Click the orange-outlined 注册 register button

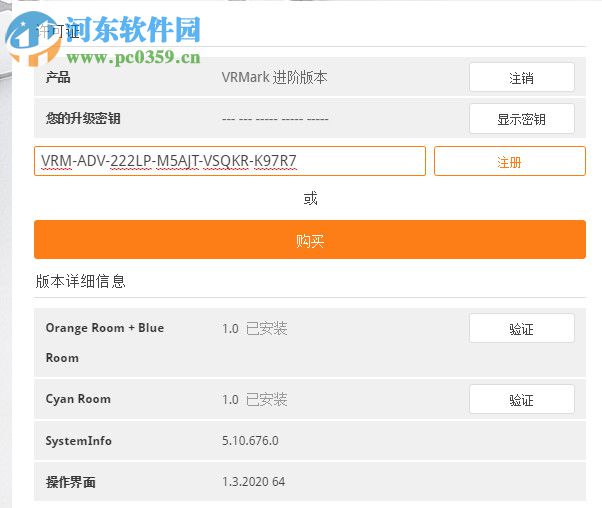click(509, 161)
